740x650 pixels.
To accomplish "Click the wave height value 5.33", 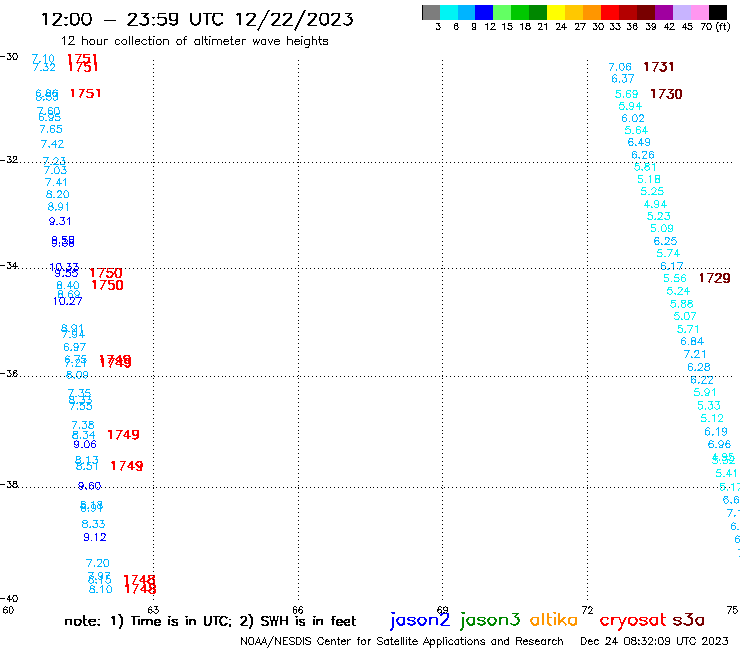I will pyautogui.click(x=709, y=406).
